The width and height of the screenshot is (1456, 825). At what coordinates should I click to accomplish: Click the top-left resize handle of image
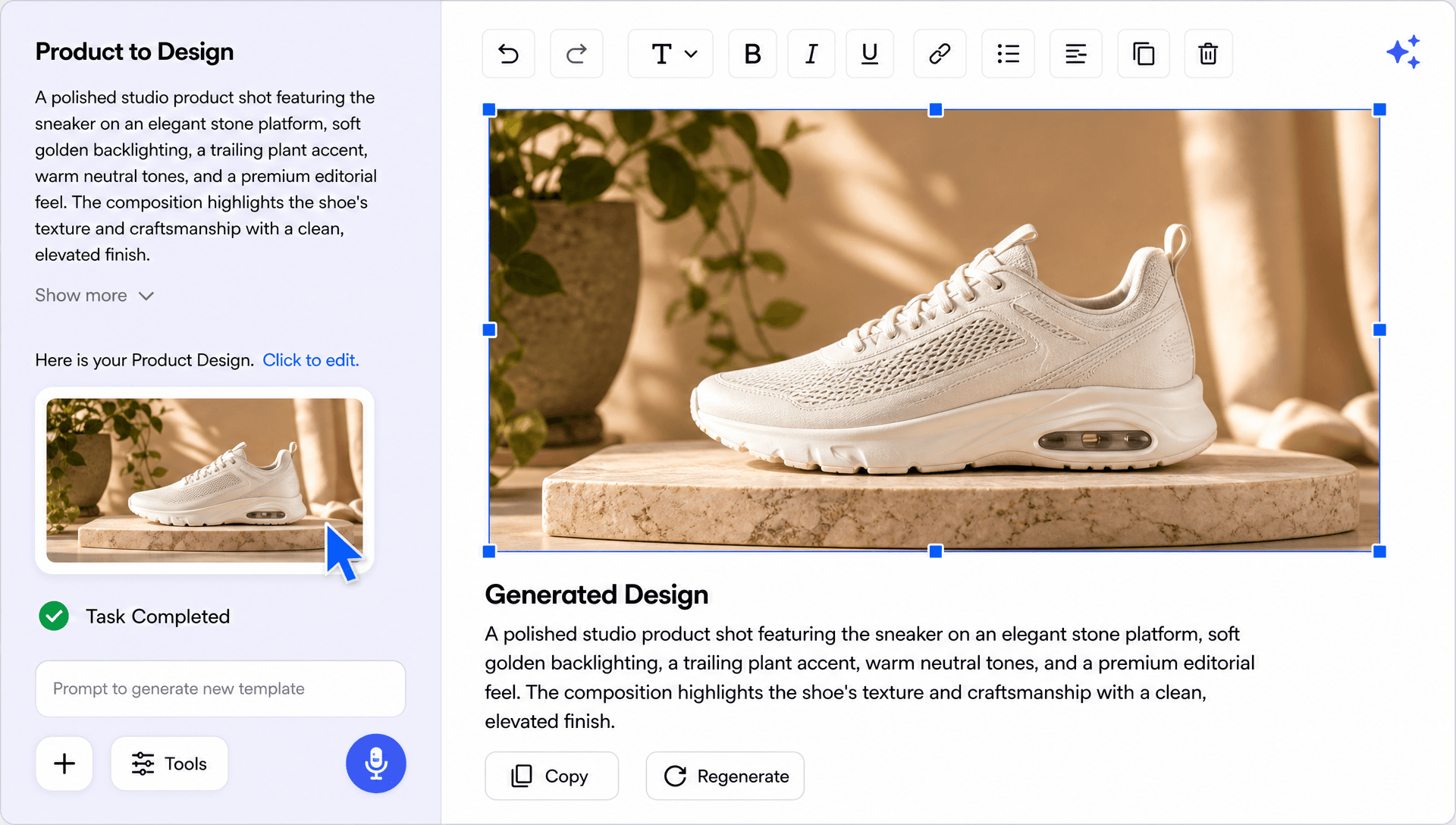pos(489,110)
